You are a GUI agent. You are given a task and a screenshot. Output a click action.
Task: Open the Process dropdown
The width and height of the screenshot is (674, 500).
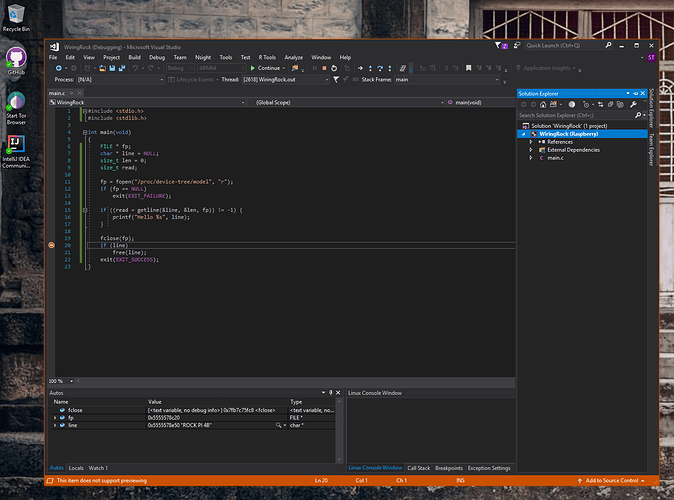tap(161, 80)
